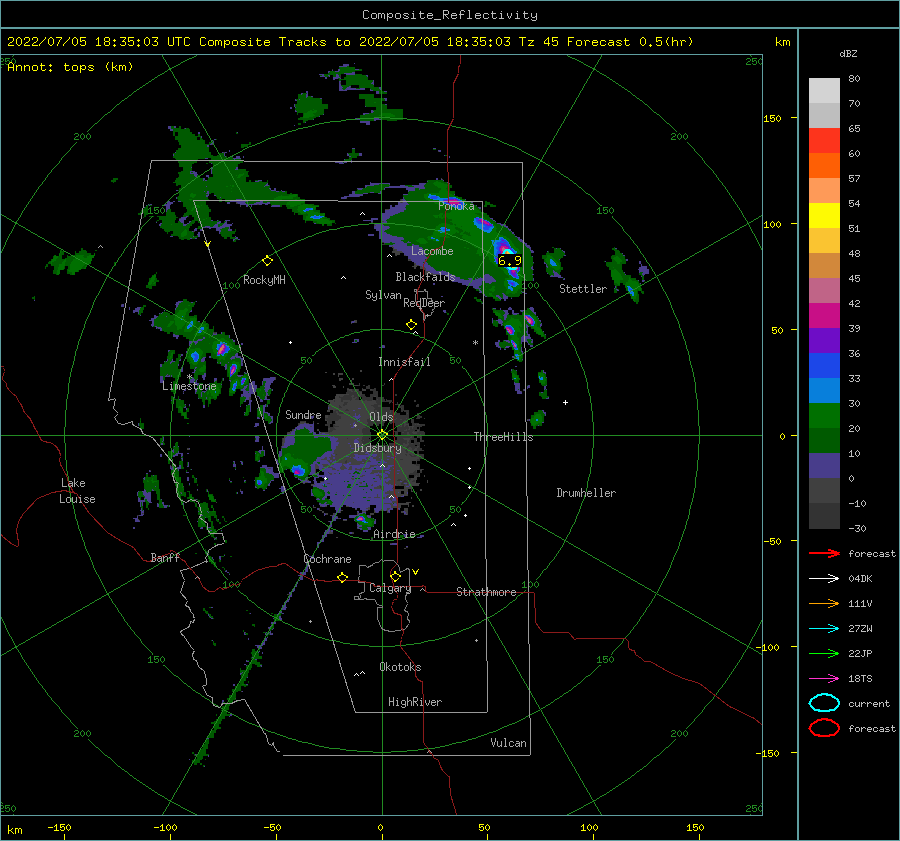The image size is (900, 841).
Task: Click the Lacombe city label
Action: click(432, 251)
